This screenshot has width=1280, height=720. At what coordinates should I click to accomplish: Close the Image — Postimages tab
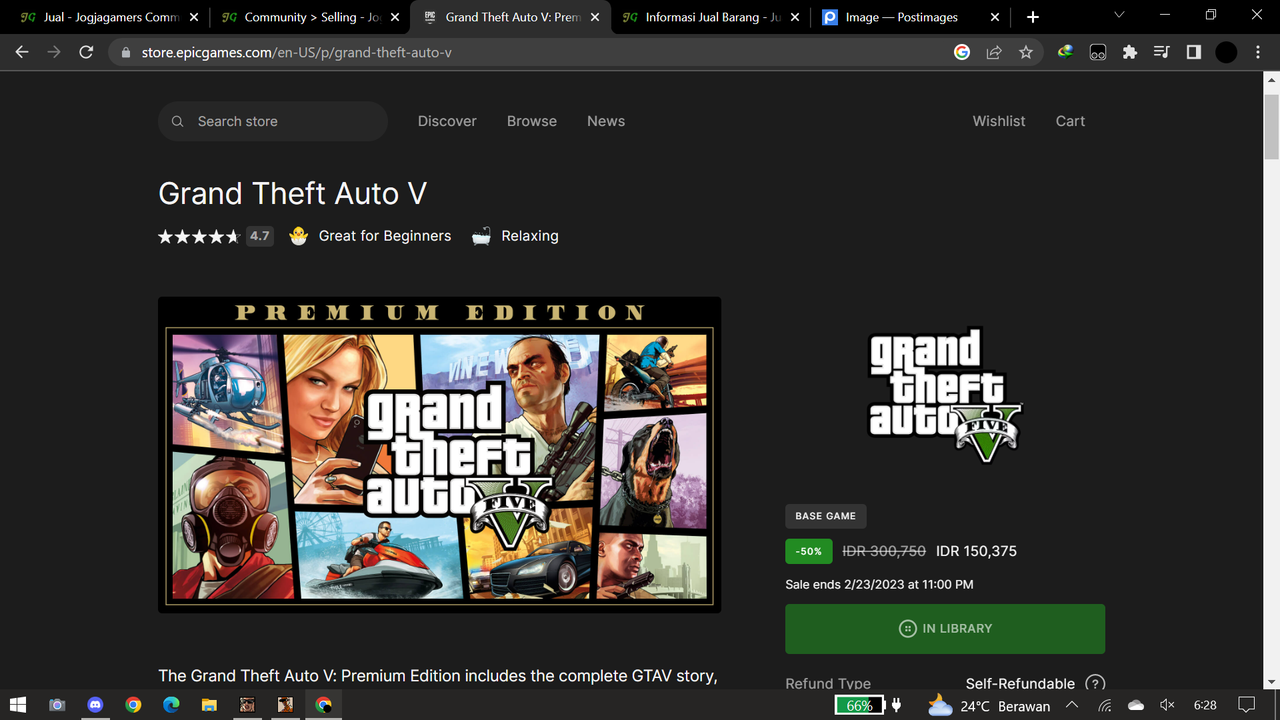[x=995, y=17]
